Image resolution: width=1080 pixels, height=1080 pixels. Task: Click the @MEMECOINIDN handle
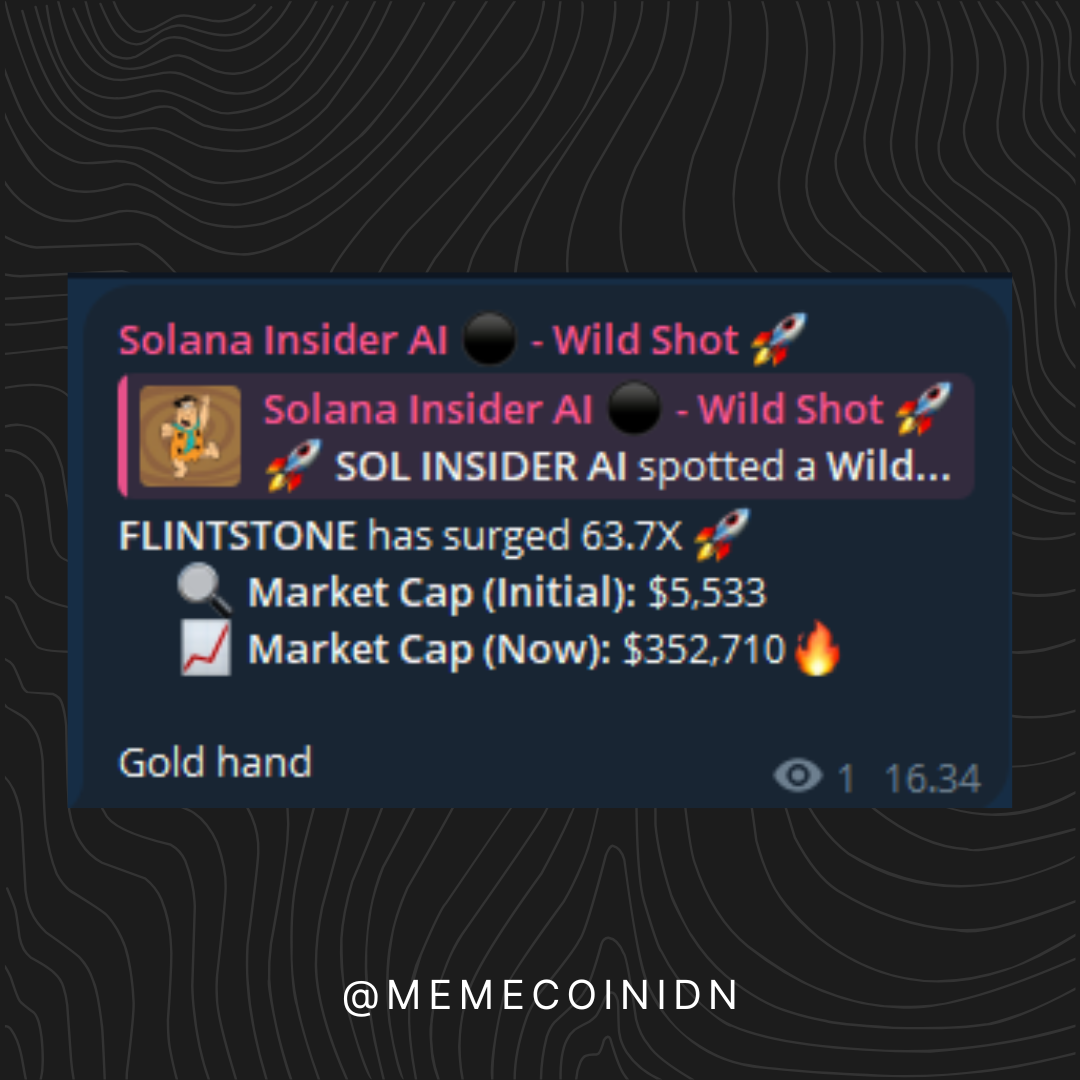pyautogui.click(x=541, y=996)
